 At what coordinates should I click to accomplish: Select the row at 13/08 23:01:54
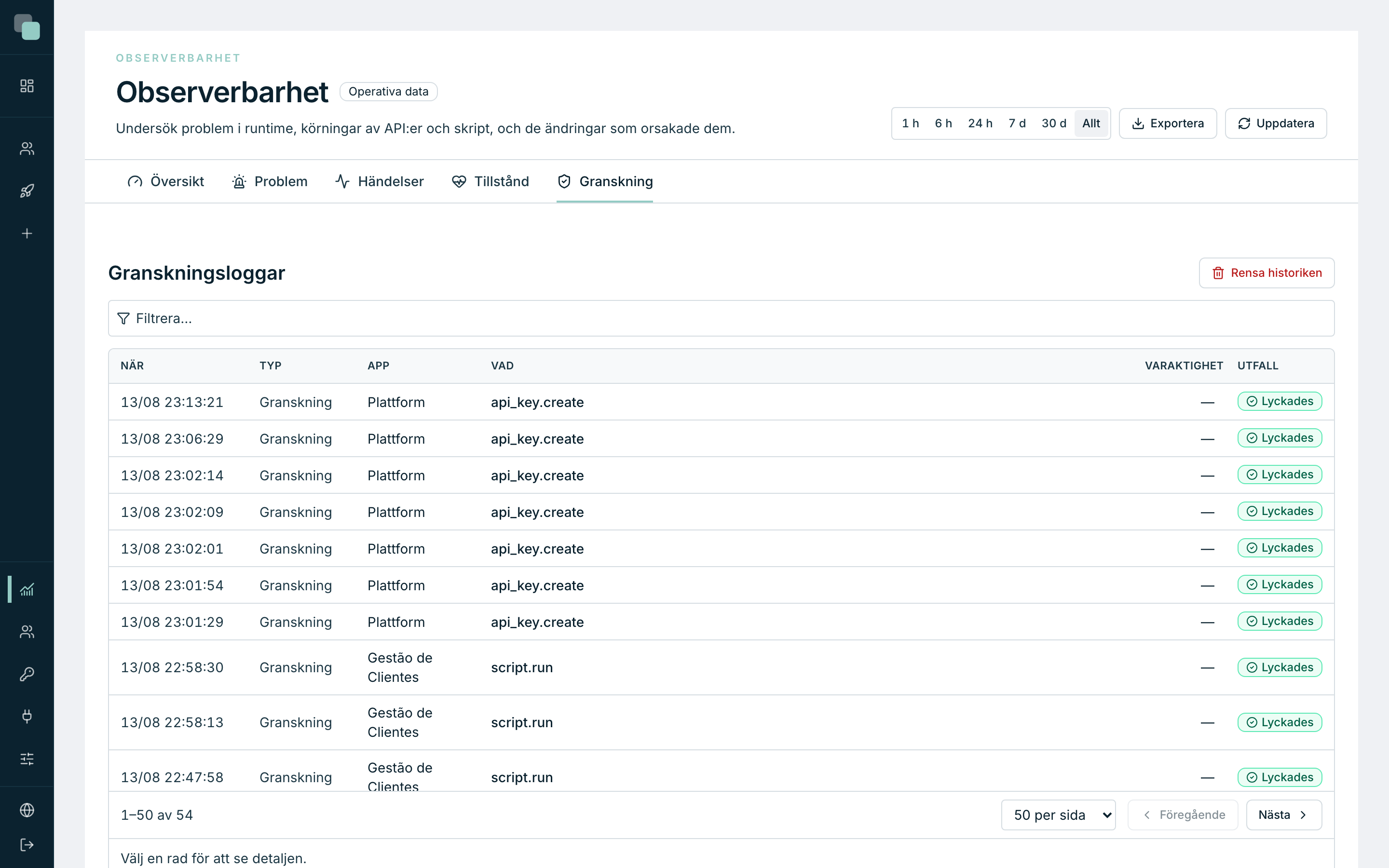click(x=722, y=585)
